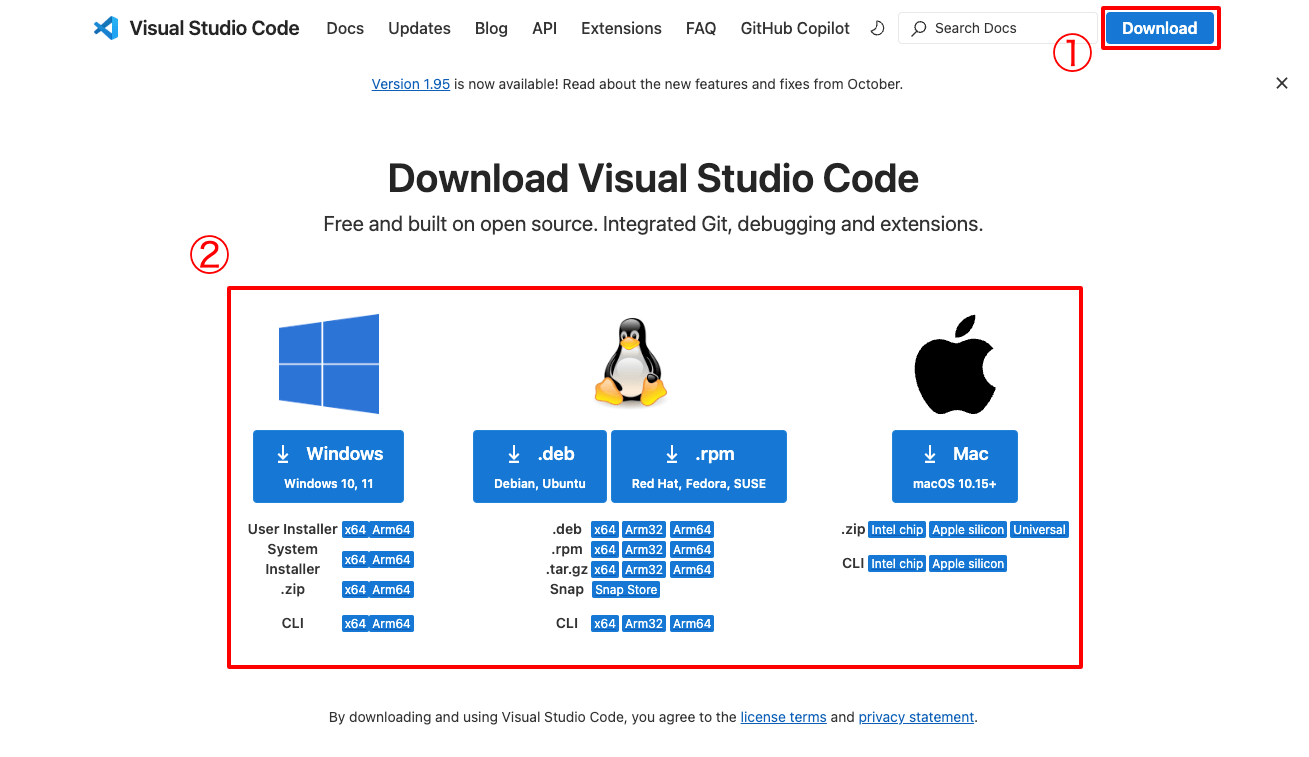Click the blue Download button top right
The height and width of the screenshot is (757, 1309).
[1160, 28]
